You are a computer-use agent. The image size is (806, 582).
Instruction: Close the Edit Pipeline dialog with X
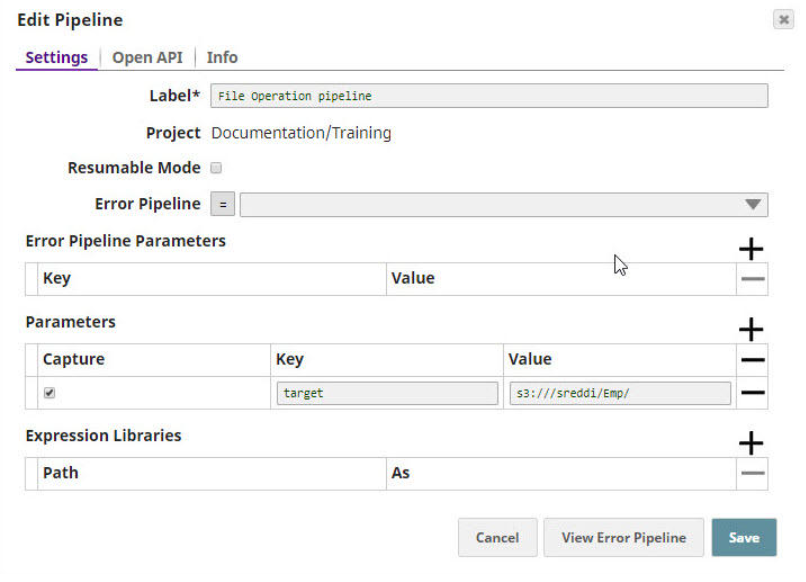point(783,20)
